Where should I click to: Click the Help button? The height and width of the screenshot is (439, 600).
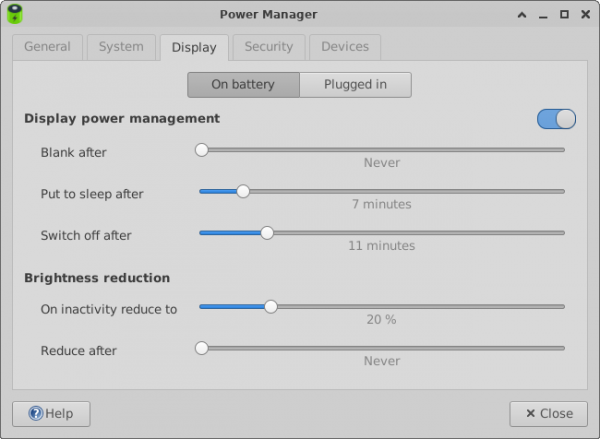click(51, 414)
